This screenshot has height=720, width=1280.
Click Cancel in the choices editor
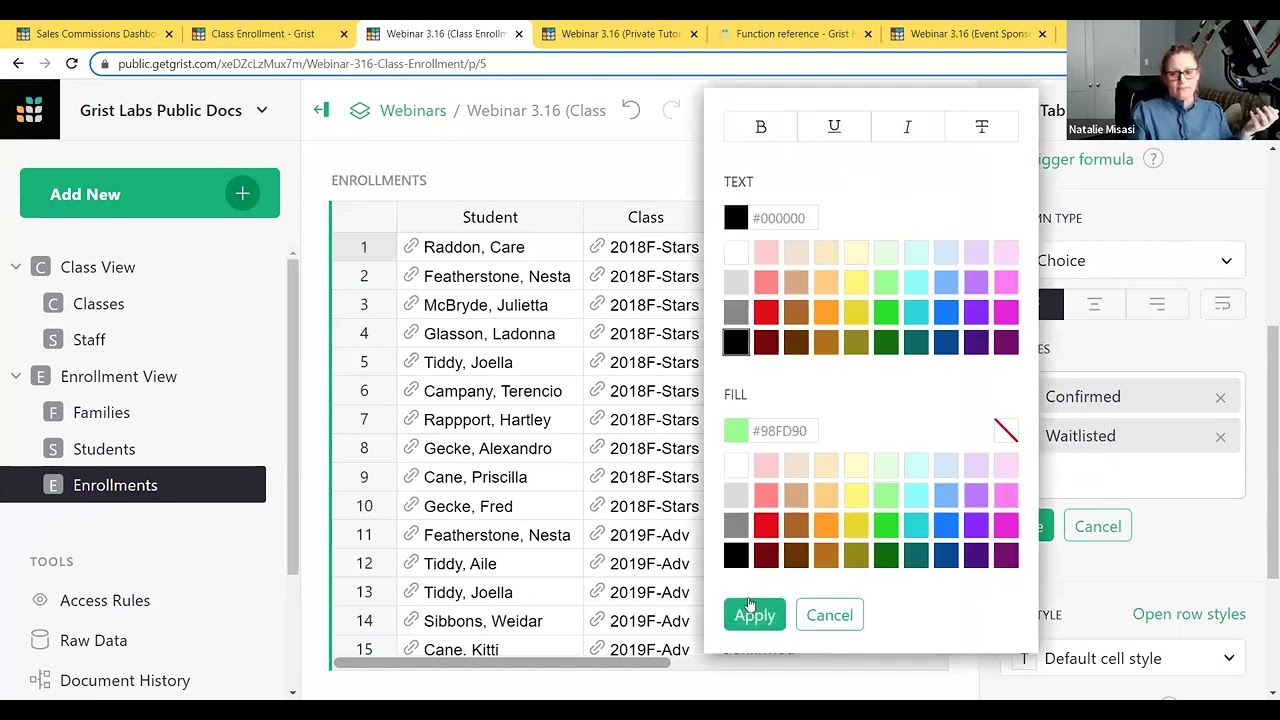(x=1098, y=527)
